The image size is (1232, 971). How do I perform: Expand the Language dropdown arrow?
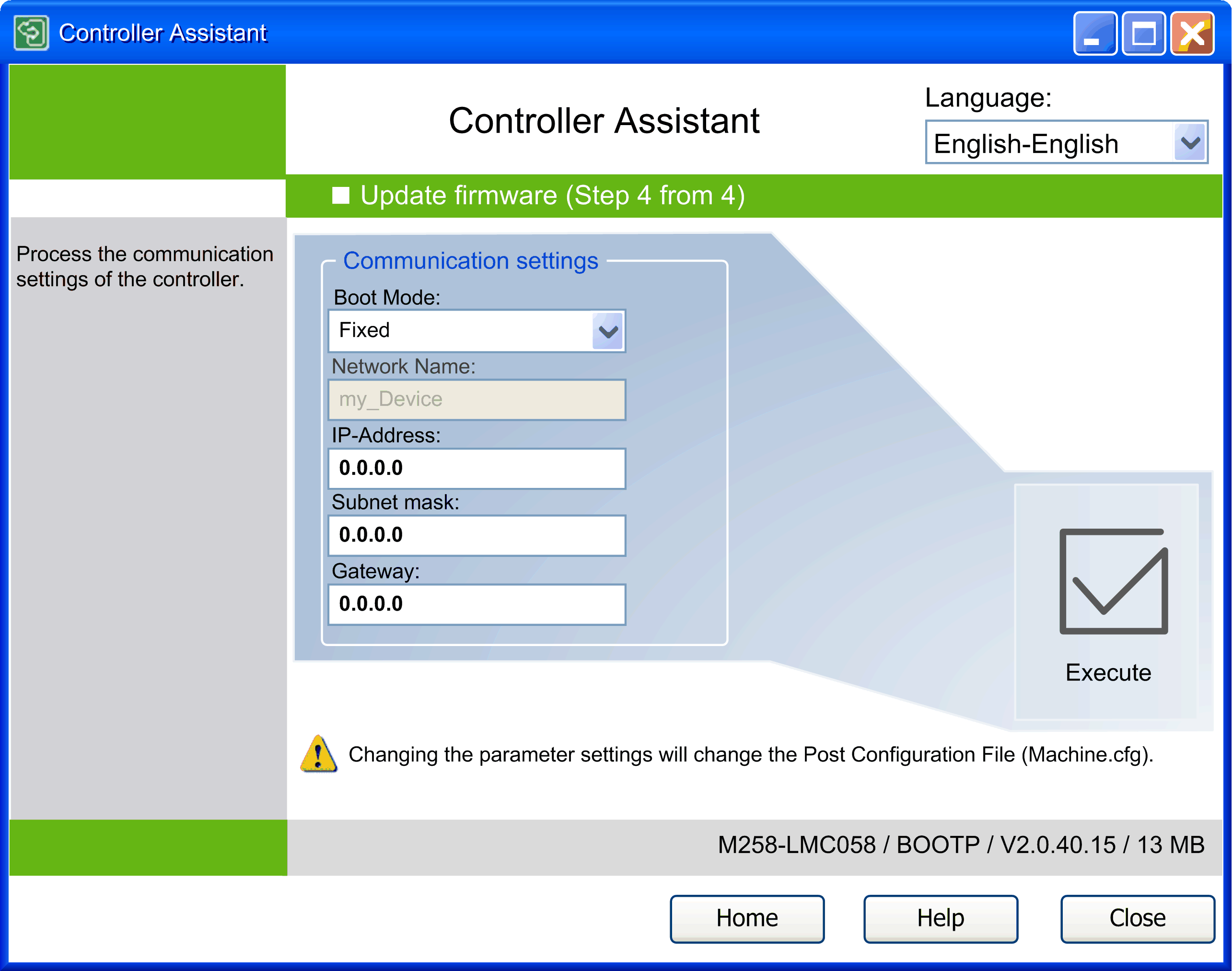click(x=1189, y=143)
